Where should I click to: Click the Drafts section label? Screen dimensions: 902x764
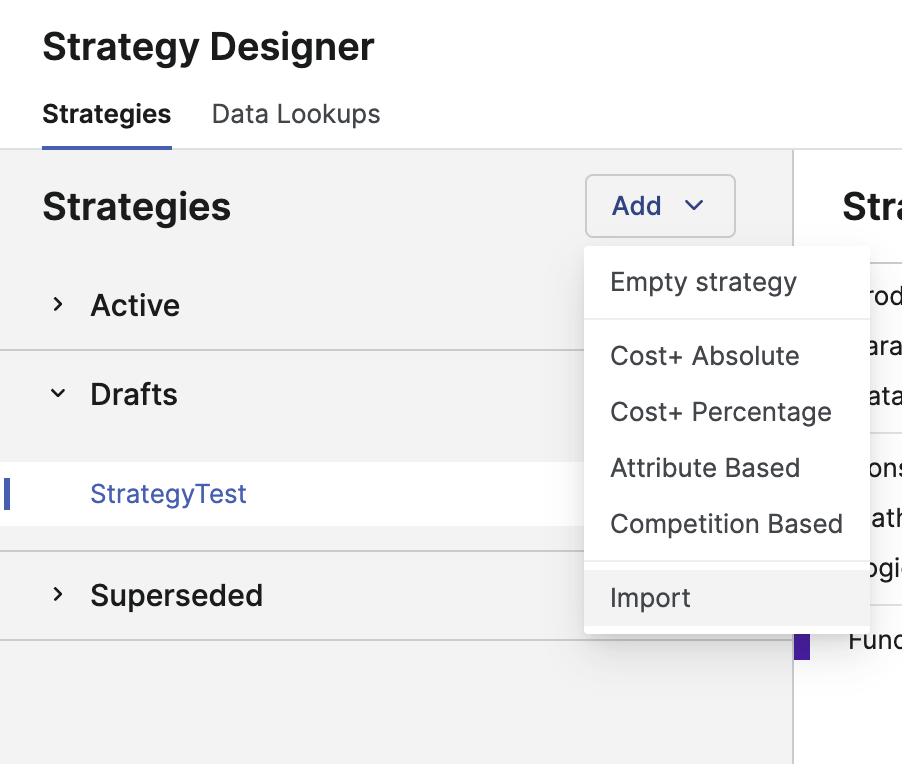click(x=134, y=394)
